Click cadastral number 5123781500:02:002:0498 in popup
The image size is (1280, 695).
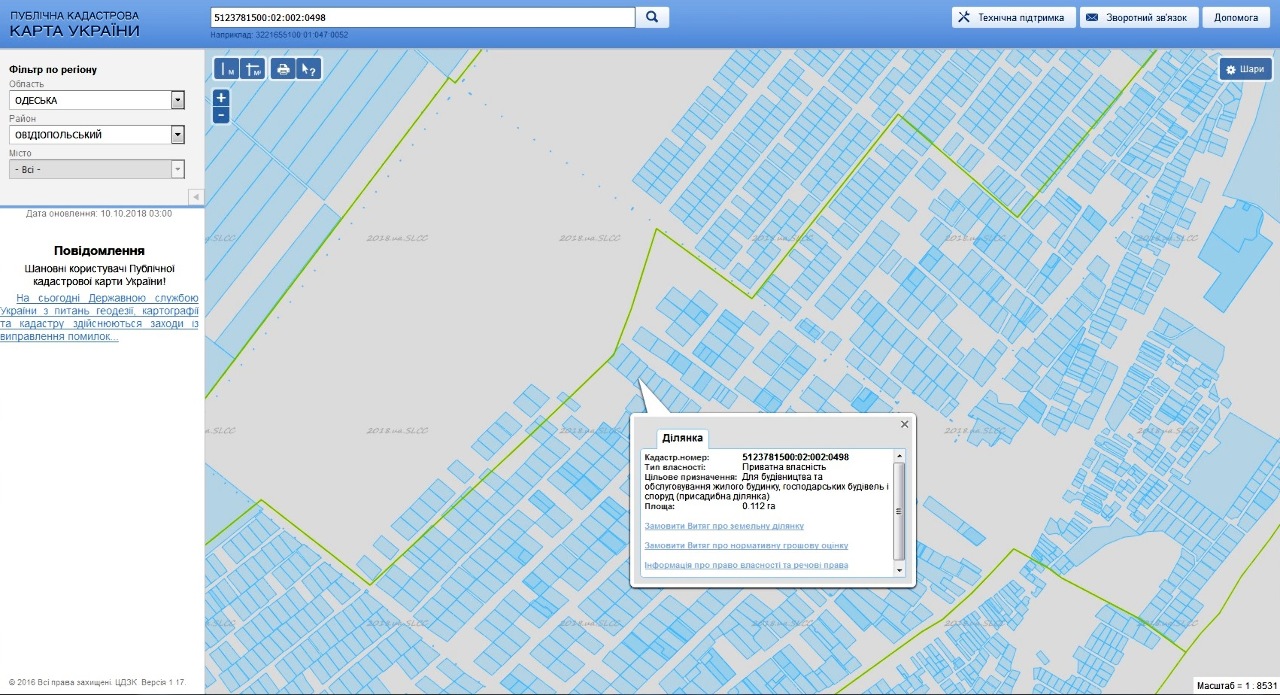pos(795,457)
